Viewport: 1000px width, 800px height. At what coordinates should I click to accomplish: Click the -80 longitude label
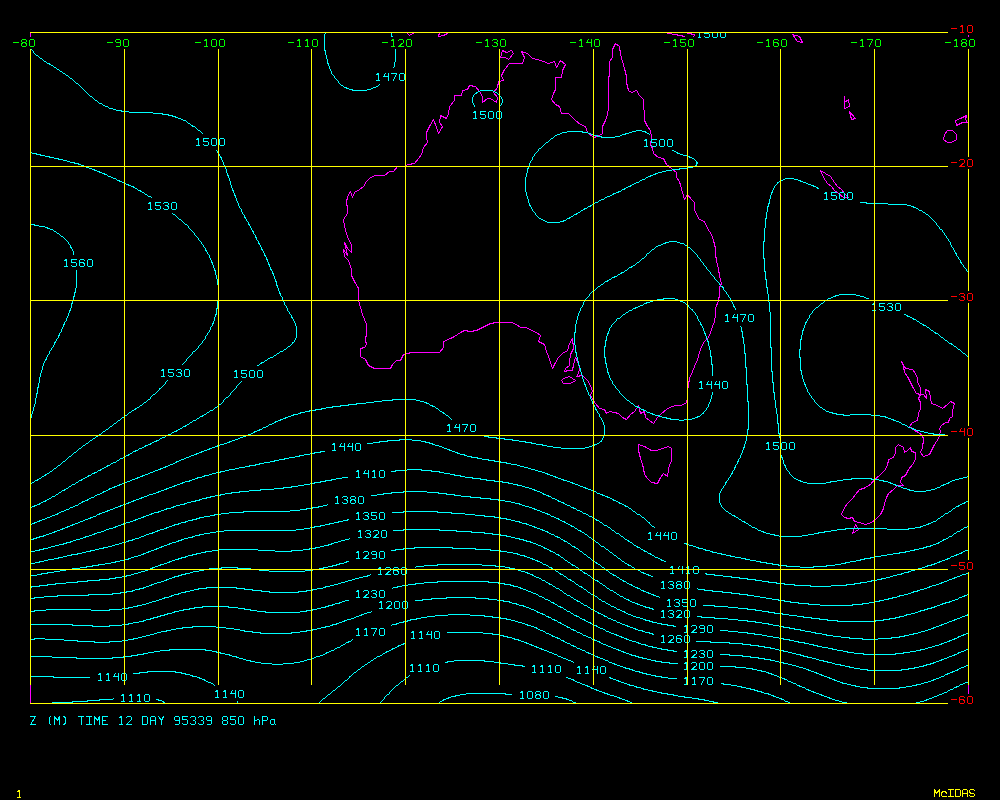[24, 43]
